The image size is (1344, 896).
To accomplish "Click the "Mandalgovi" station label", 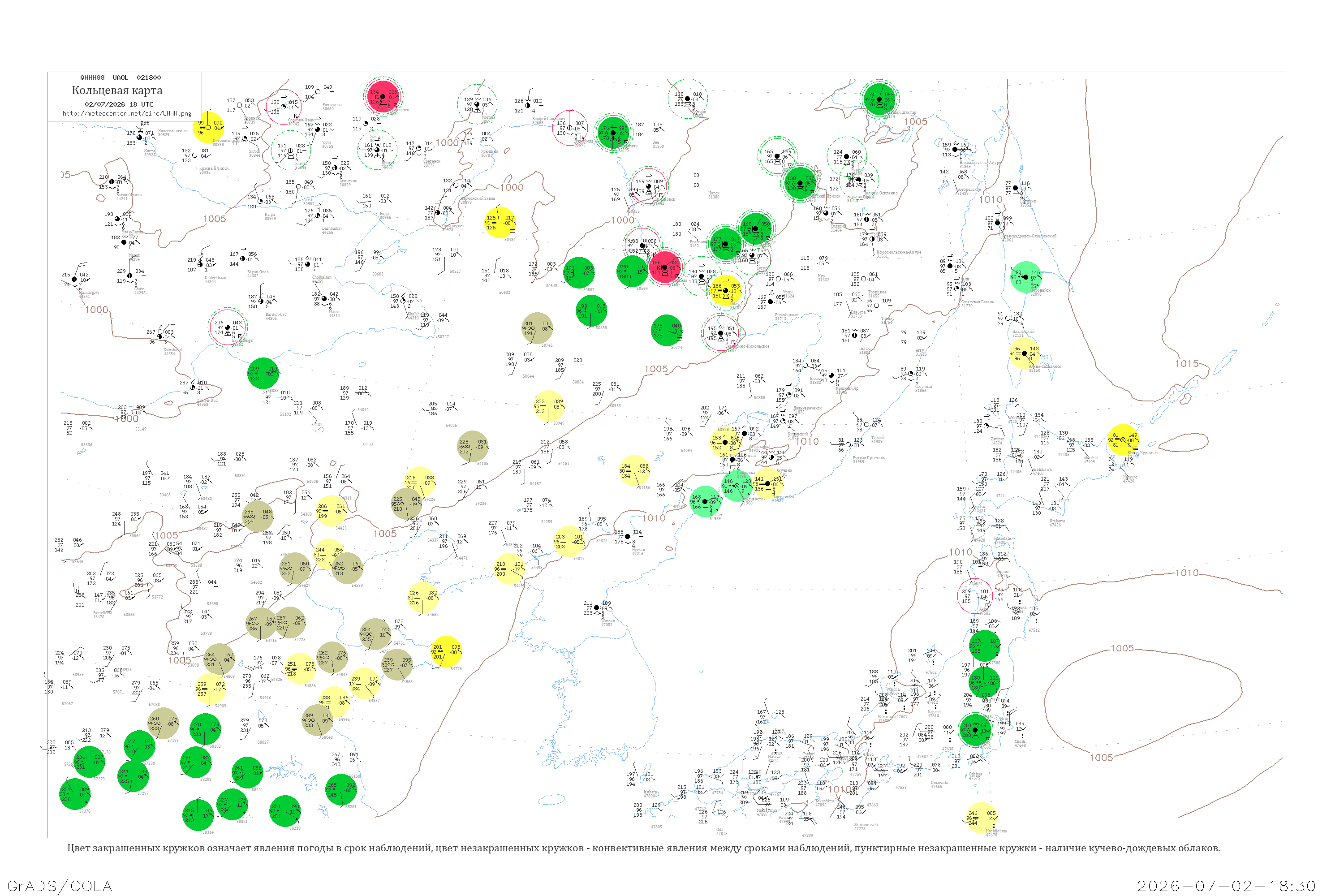I will (x=89, y=293).
